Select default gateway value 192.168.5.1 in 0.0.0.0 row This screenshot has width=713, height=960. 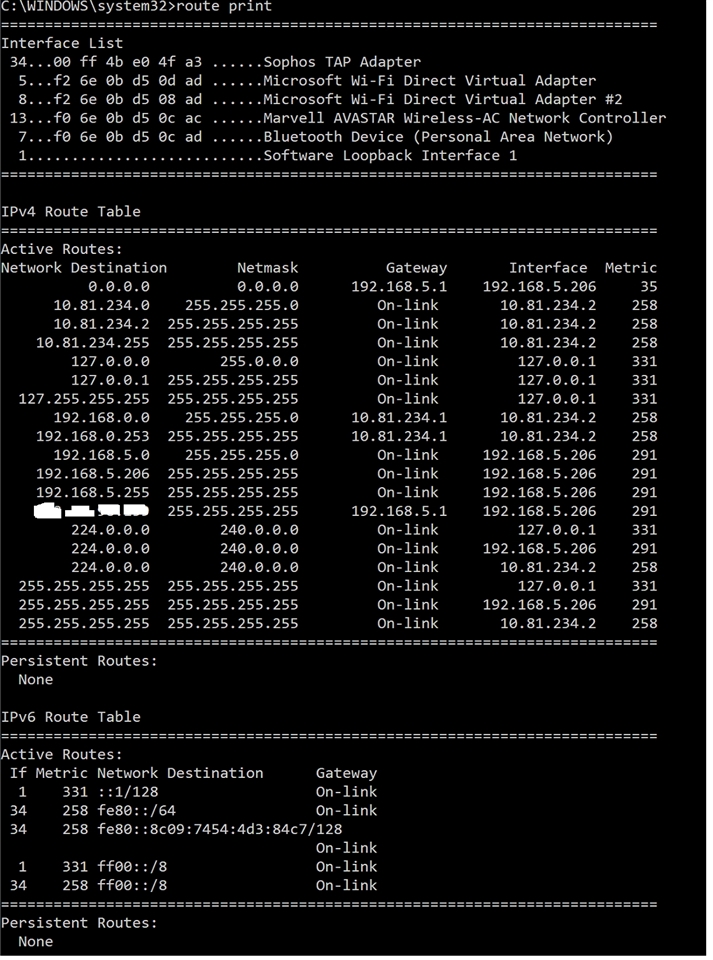pyautogui.click(x=399, y=287)
